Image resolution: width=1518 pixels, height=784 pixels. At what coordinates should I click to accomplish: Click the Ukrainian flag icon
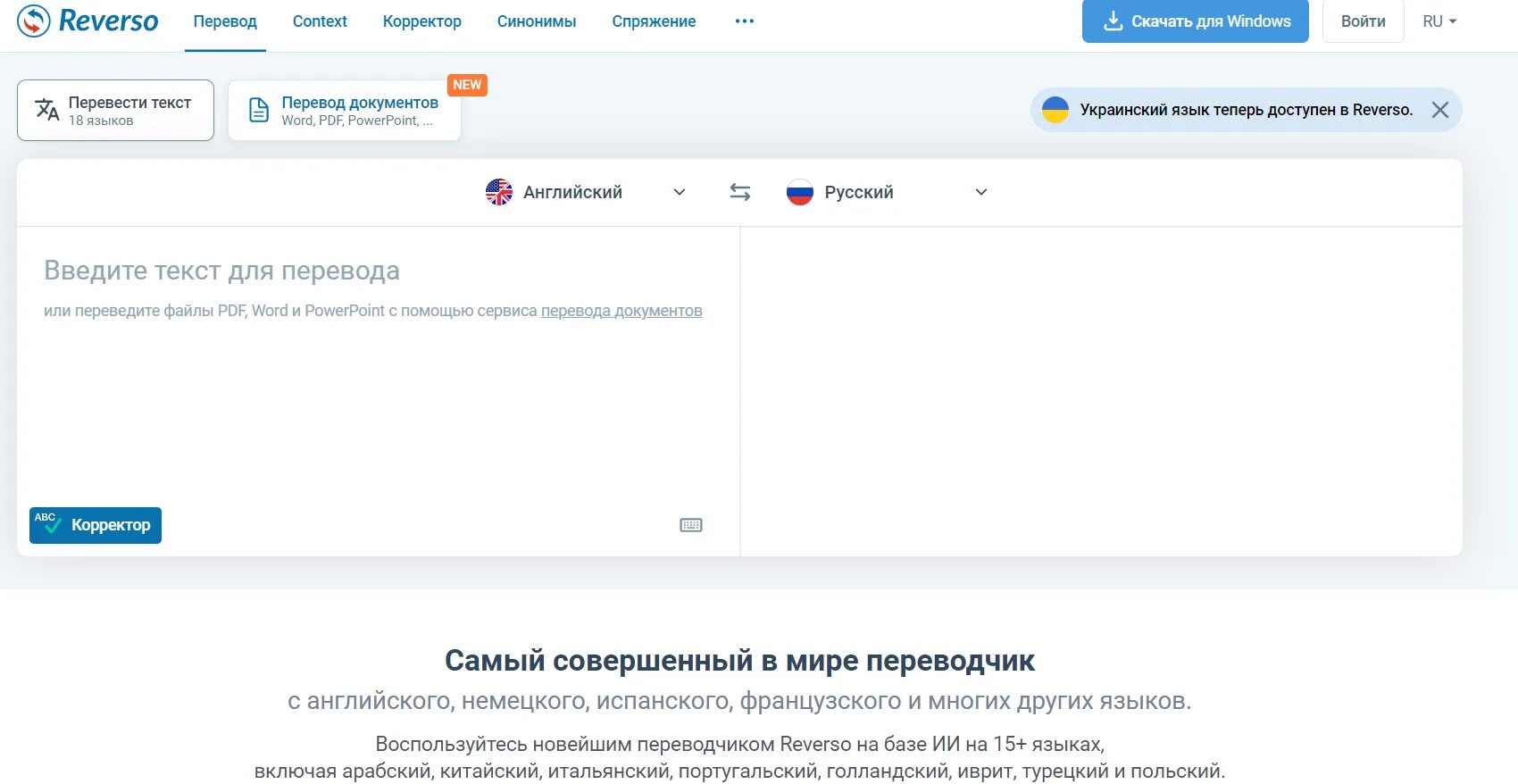[x=1055, y=110]
